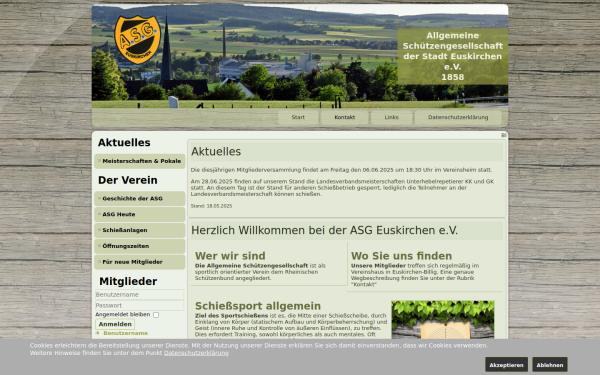Viewport: 600px width, 375px height.
Task: Click the 'Stand: 18.05.2025' date text
Action: click(211, 206)
